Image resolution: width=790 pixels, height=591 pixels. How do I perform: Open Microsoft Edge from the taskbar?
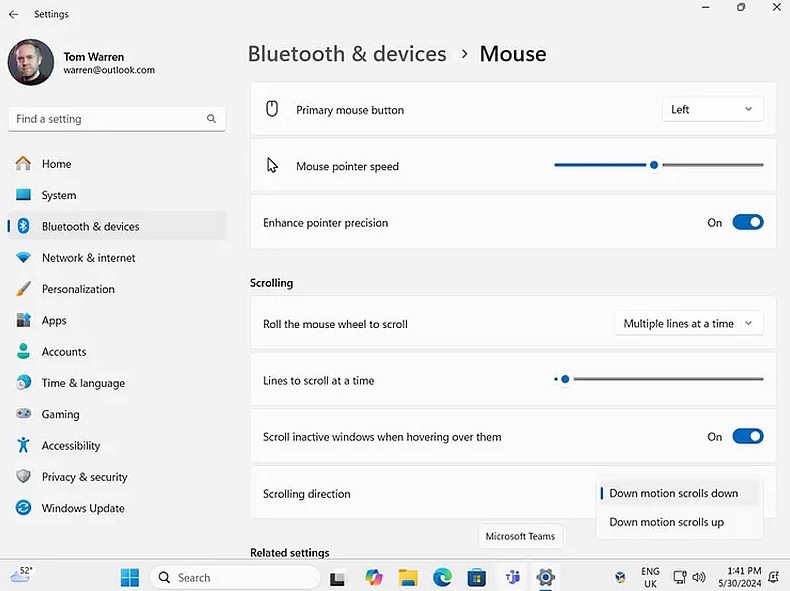coord(442,577)
